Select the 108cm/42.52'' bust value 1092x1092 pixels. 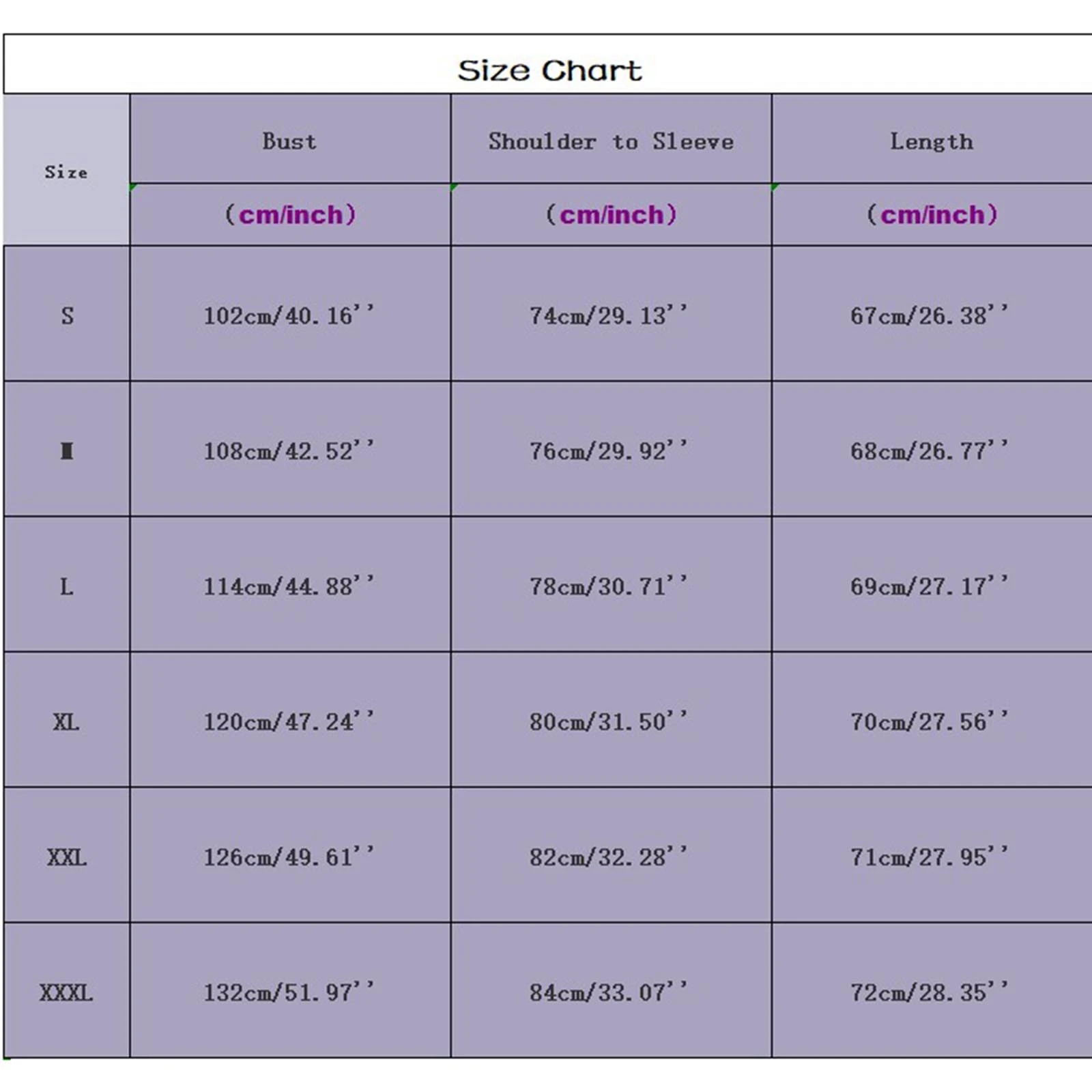coord(289,450)
